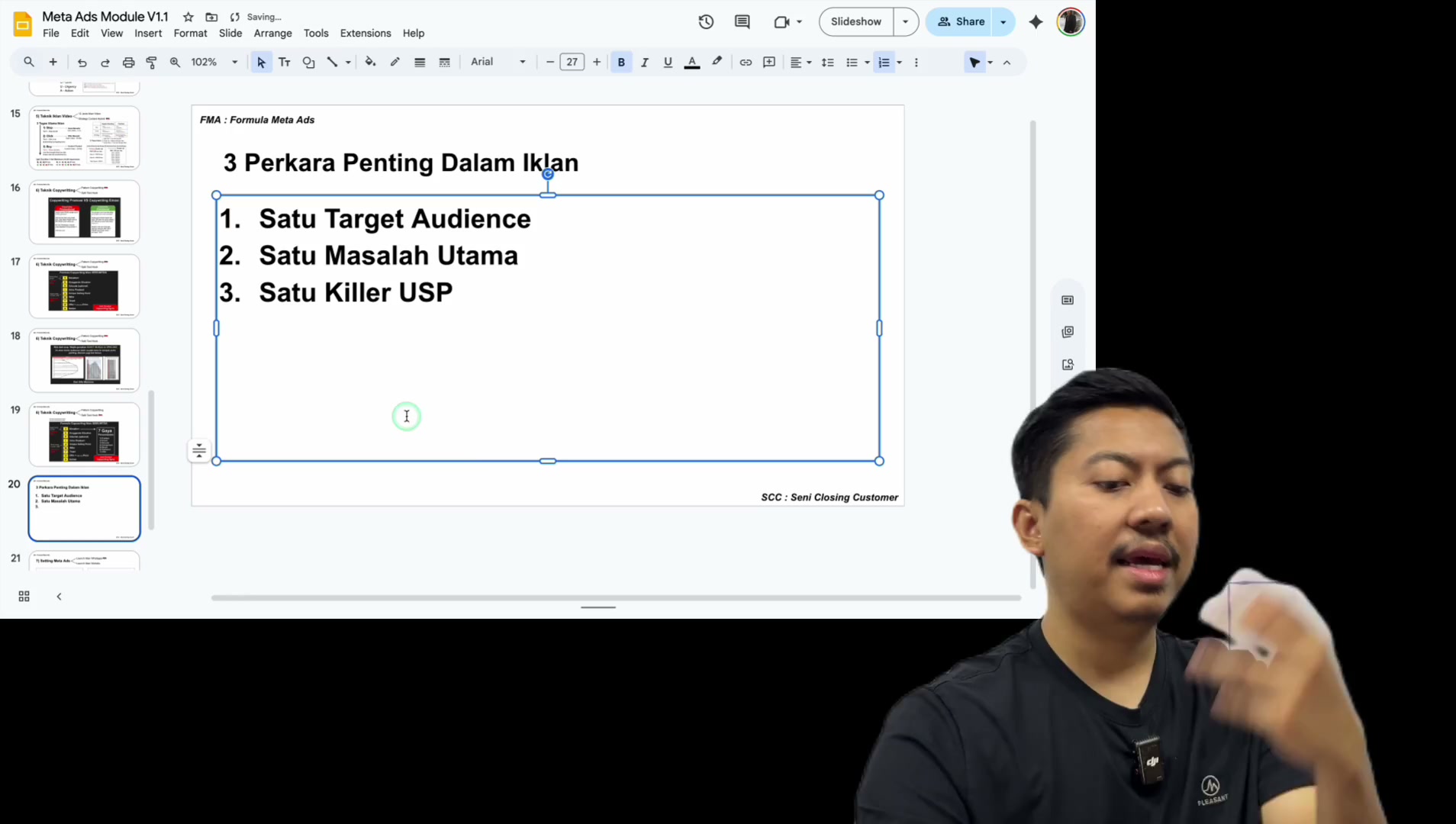Open the Insert menu
Screen dimensions: 1456x824
point(148,34)
